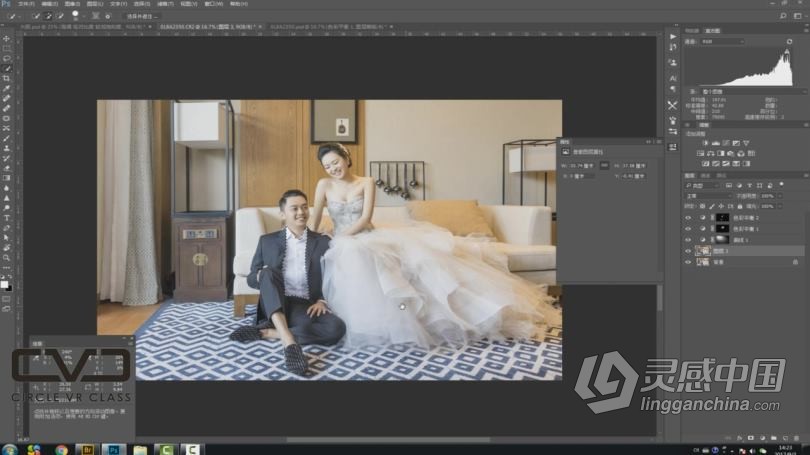
Task: Select the Quick Selection tool
Action: (6, 68)
